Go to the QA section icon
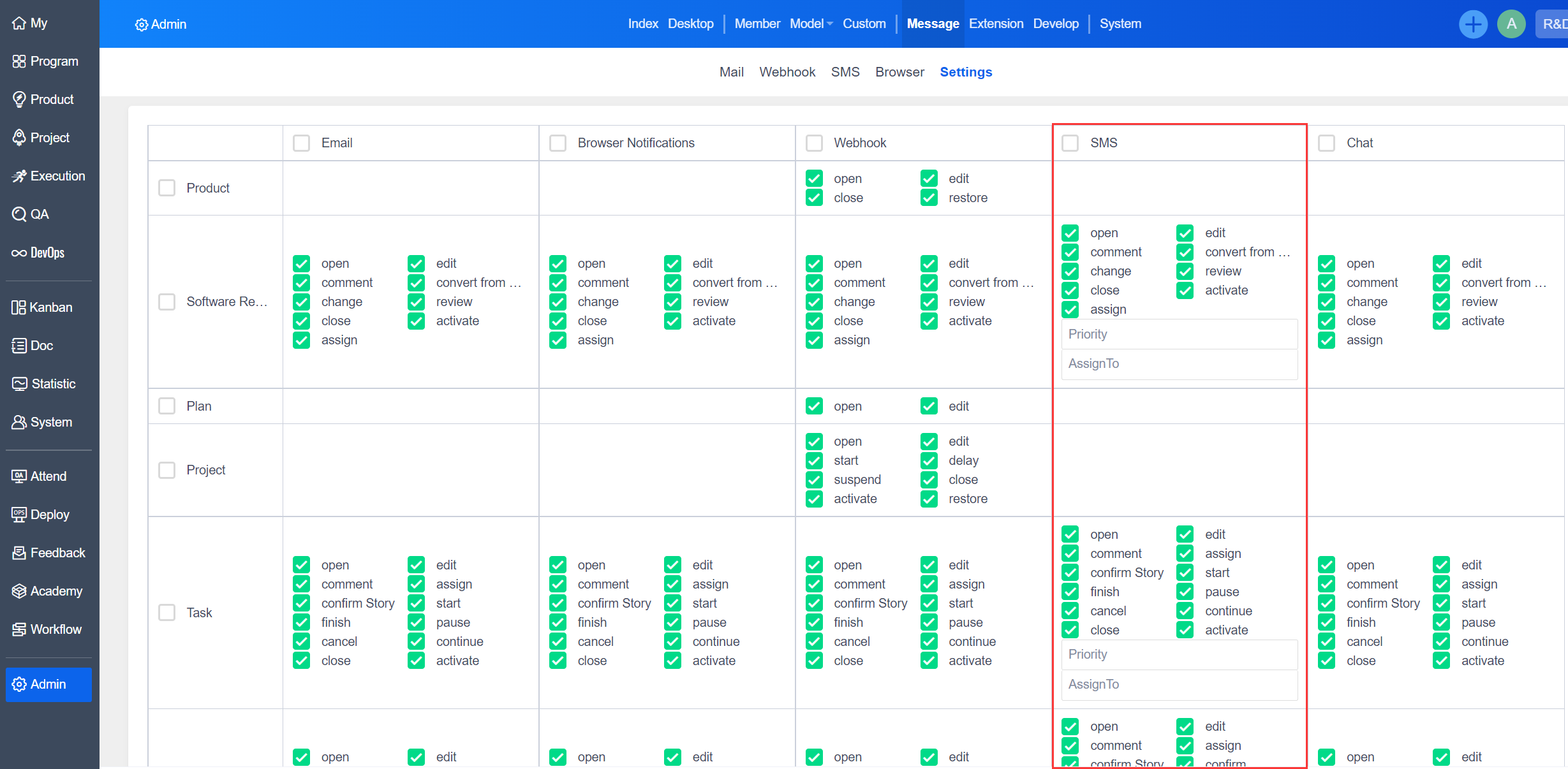 (19, 214)
